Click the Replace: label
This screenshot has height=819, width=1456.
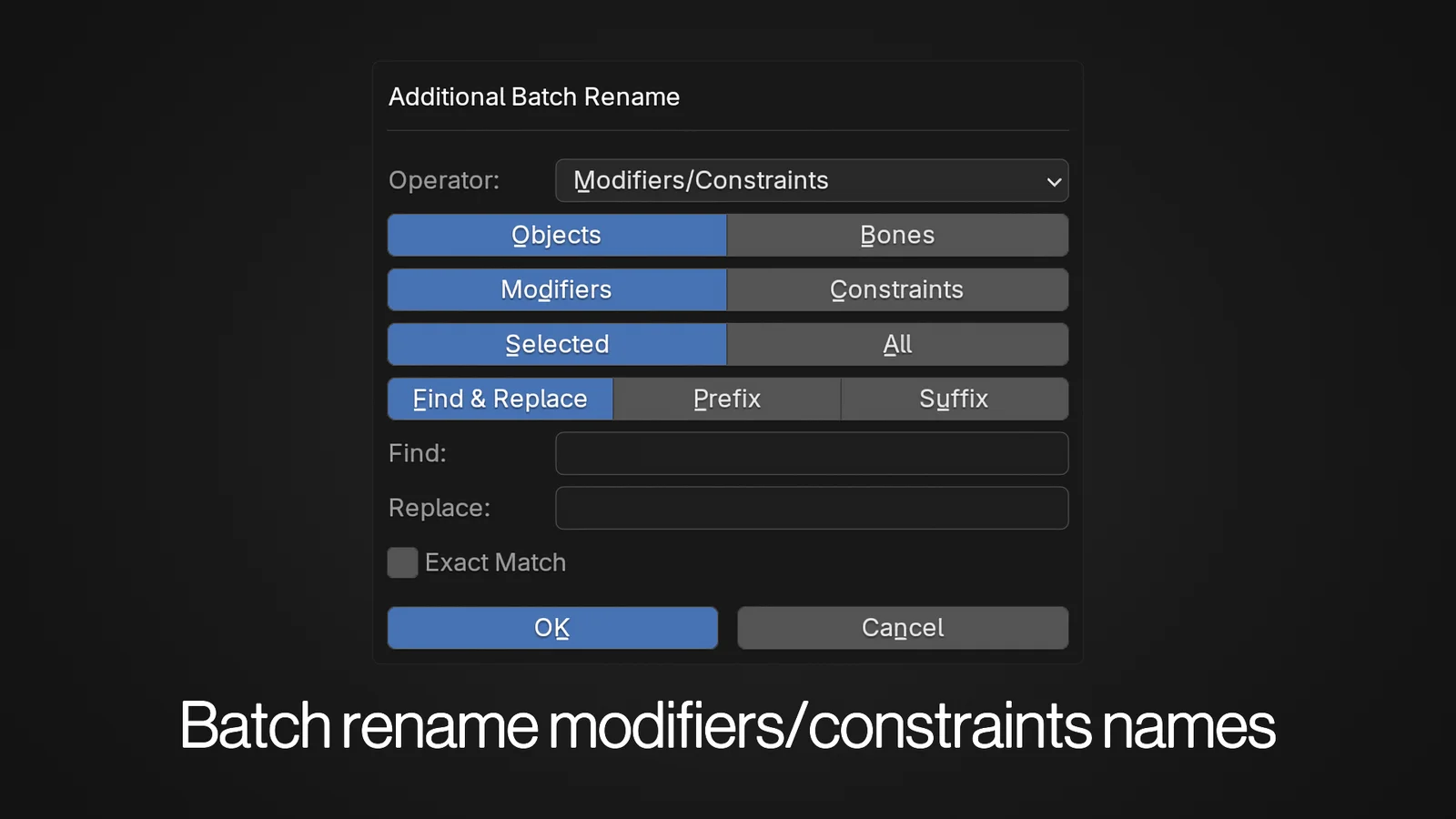[440, 508]
